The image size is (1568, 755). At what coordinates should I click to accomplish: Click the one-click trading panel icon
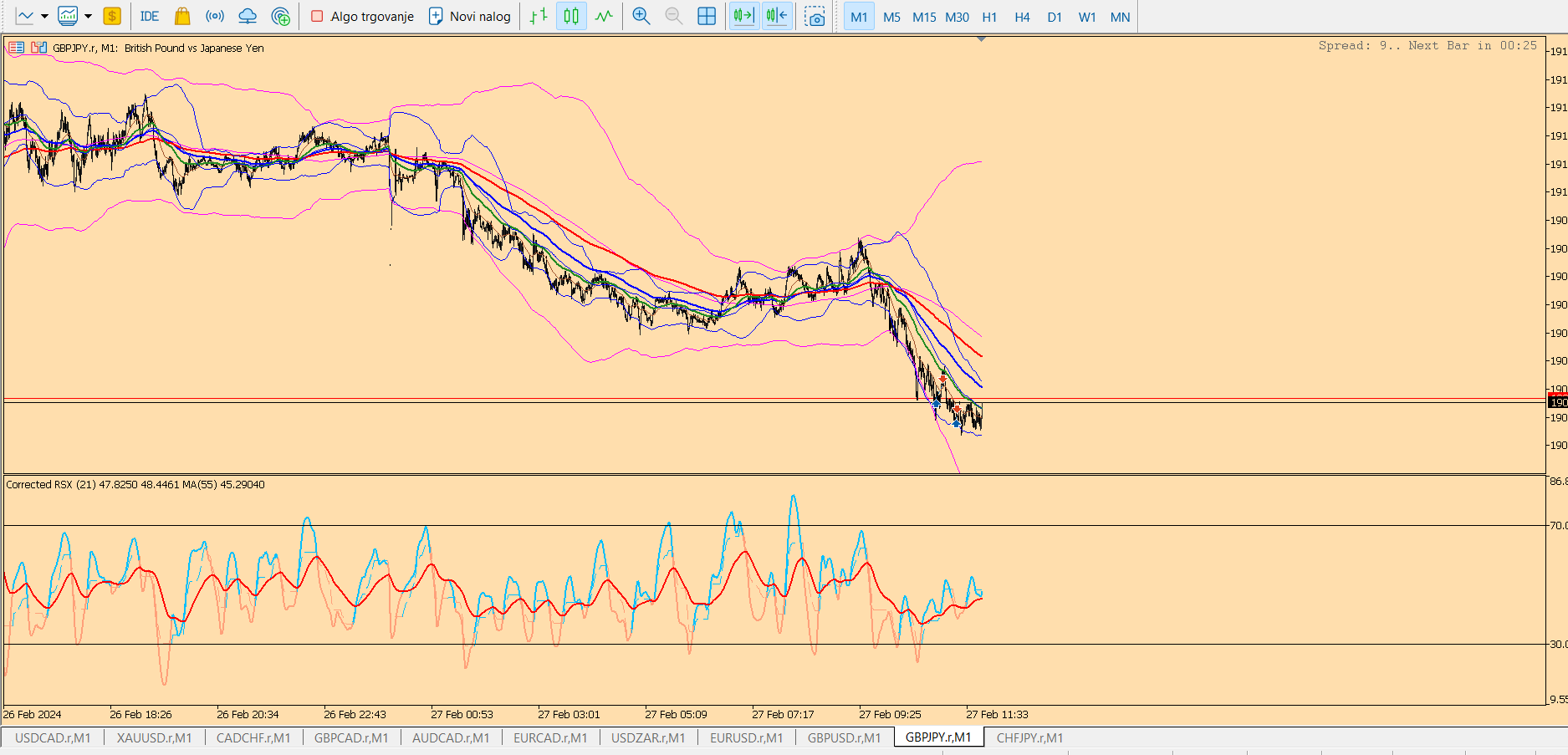click(x=16, y=48)
